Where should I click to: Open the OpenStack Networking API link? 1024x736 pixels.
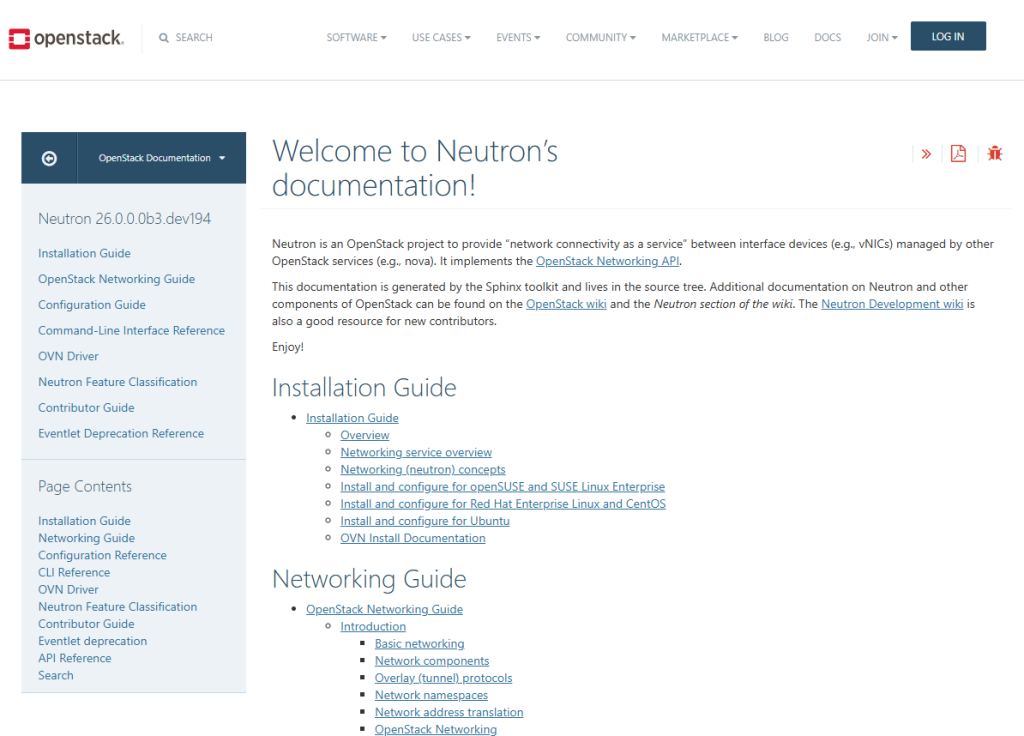[x=607, y=261]
